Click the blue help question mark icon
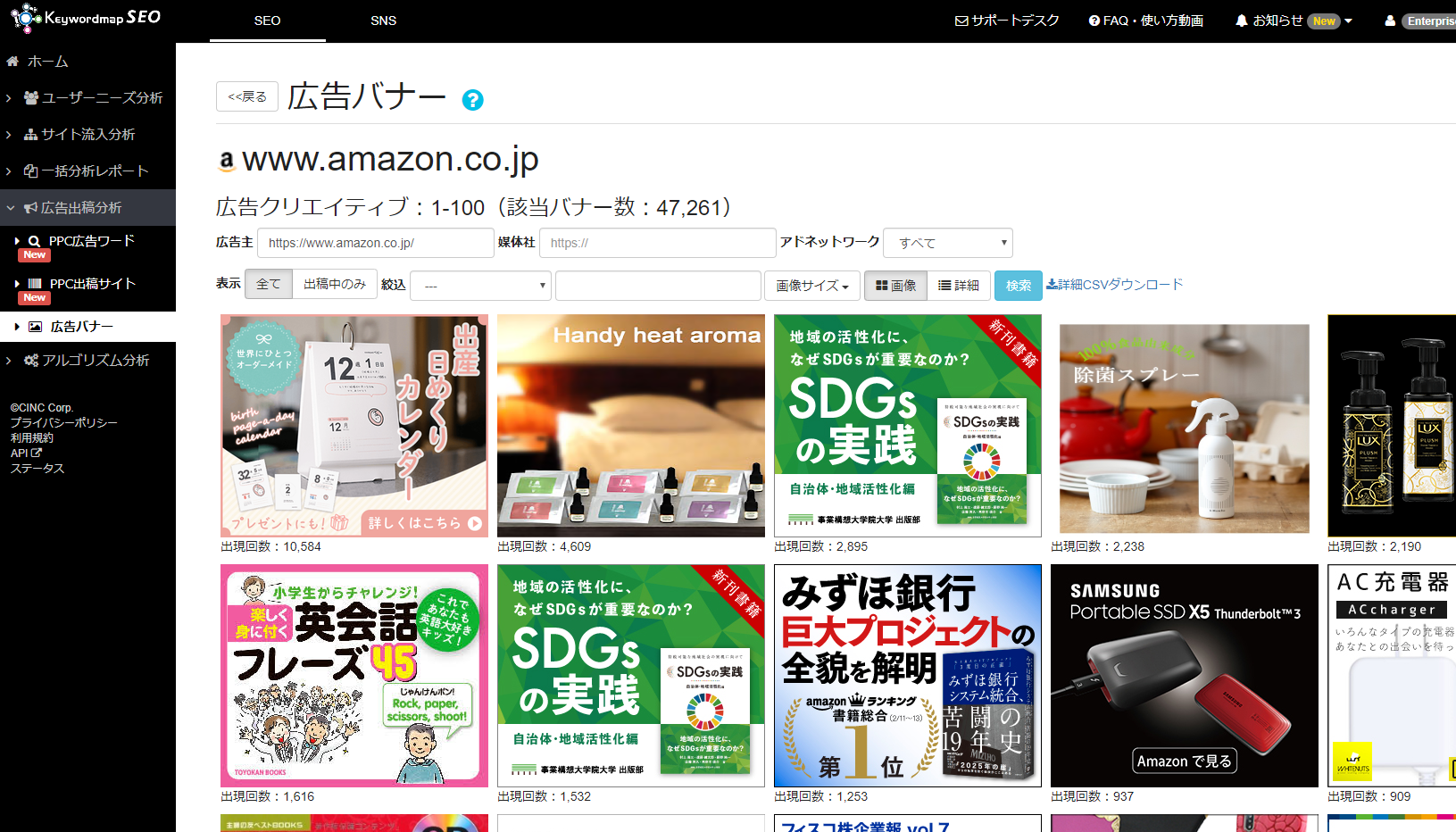1456x832 pixels. [x=472, y=100]
